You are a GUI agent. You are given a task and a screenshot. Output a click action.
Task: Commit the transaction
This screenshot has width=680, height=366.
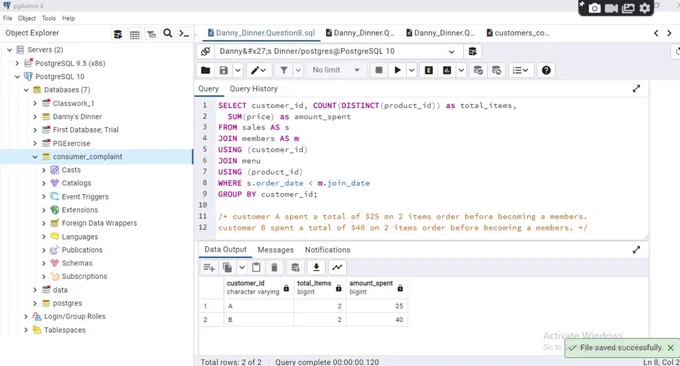478,70
